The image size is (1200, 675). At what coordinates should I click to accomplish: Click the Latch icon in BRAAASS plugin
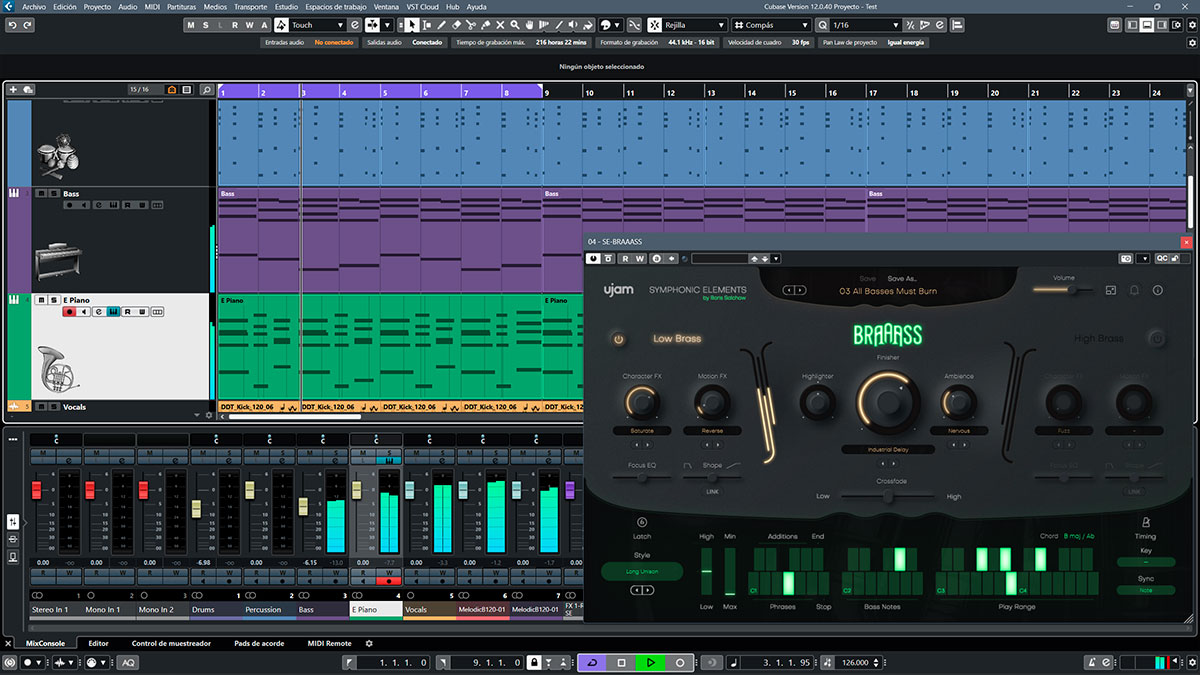pyautogui.click(x=642, y=523)
